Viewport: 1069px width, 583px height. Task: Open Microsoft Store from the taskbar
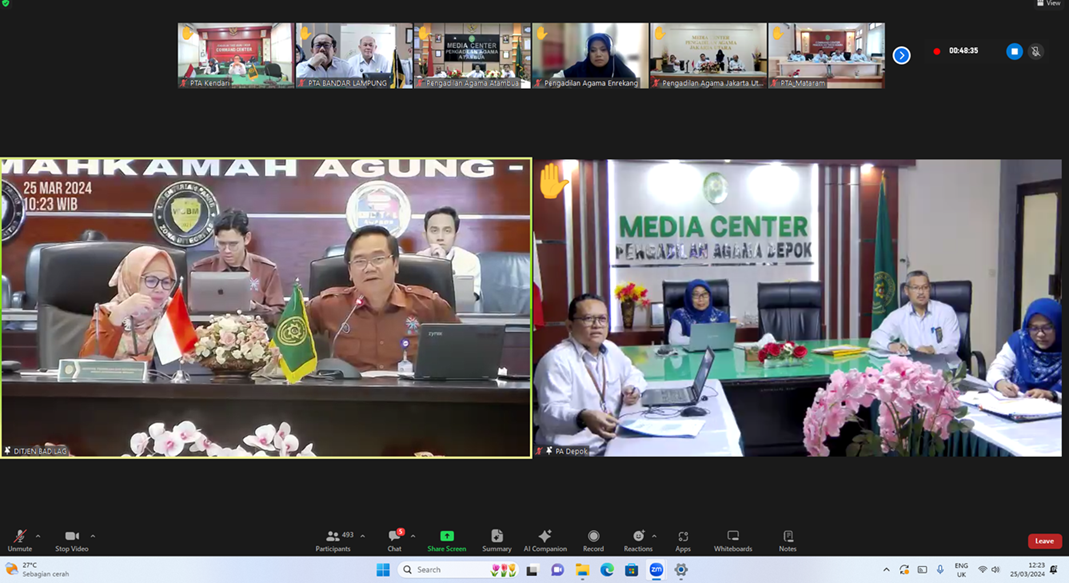(x=631, y=569)
